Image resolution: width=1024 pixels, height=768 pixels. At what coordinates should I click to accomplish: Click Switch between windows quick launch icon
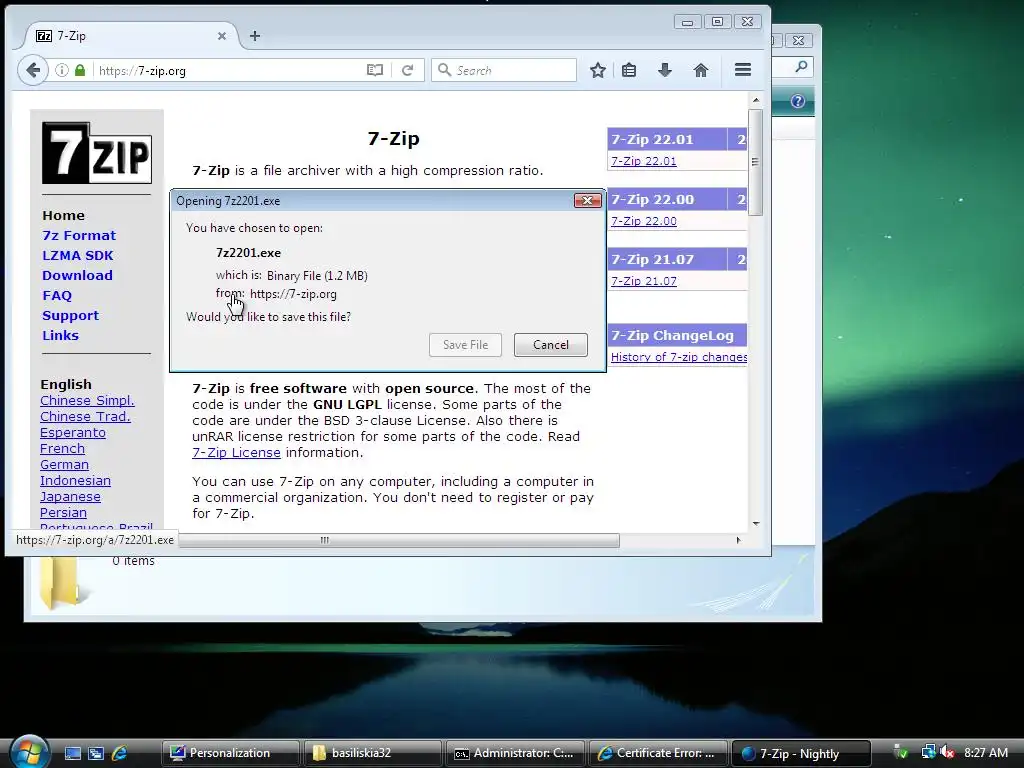(96, 753)
